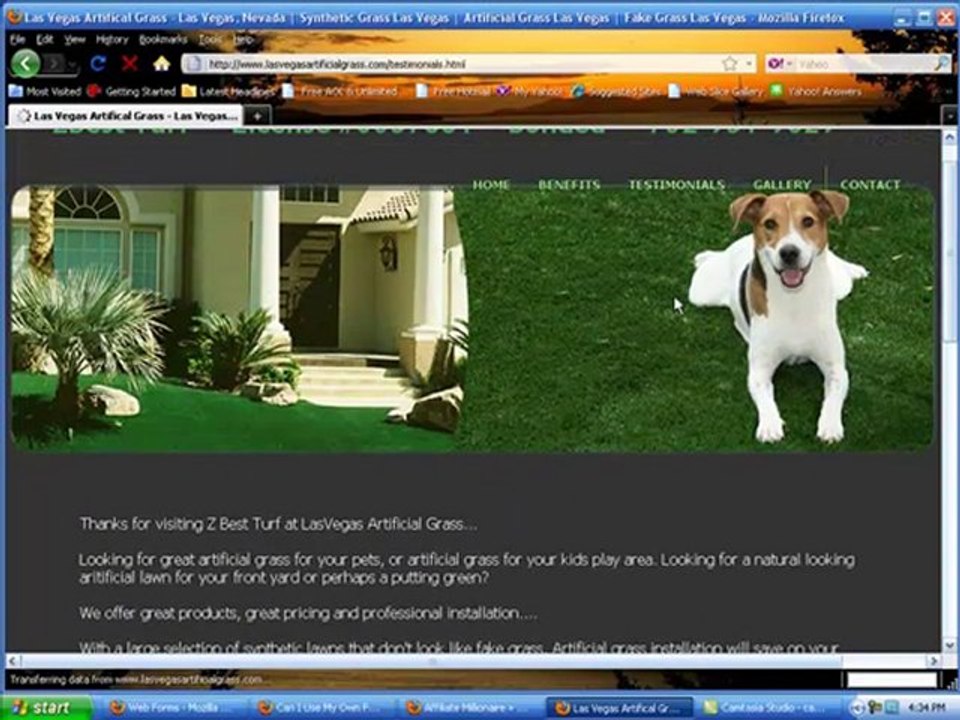Reload the page with the blue Refresh icon
Screen dimensions: 960x720
pyautogui.click(x=98, y=63)
